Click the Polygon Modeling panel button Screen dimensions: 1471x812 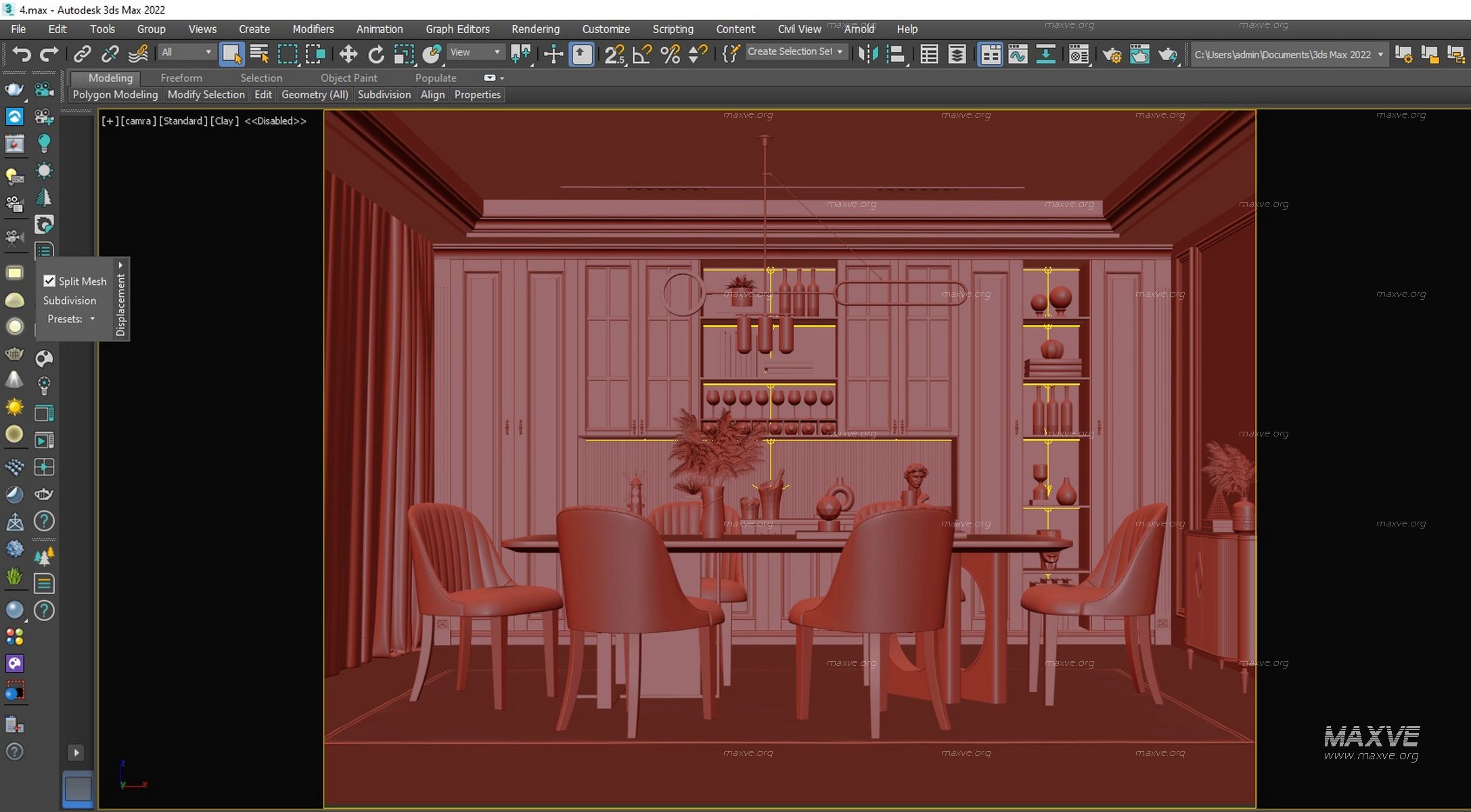[115, 95]
